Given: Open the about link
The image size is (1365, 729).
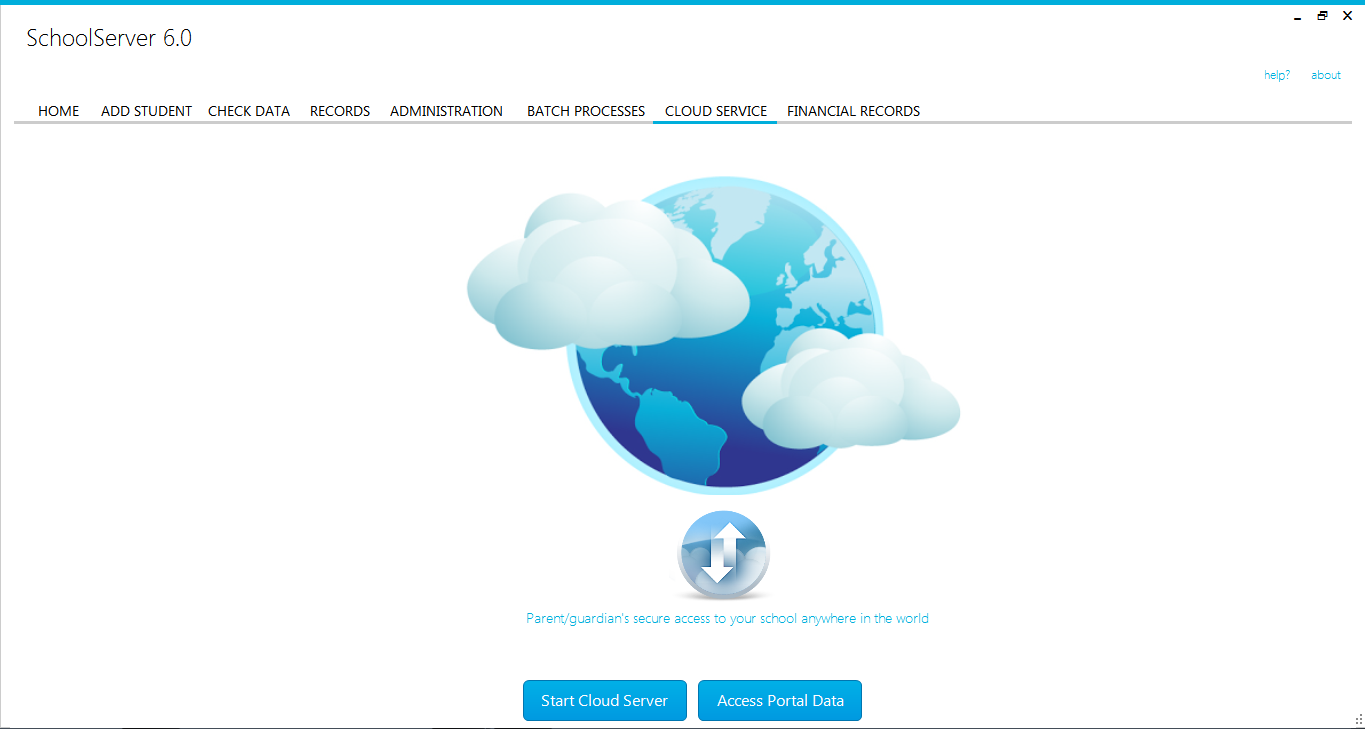Looking at the screenshot, I should pos(1325,74).
